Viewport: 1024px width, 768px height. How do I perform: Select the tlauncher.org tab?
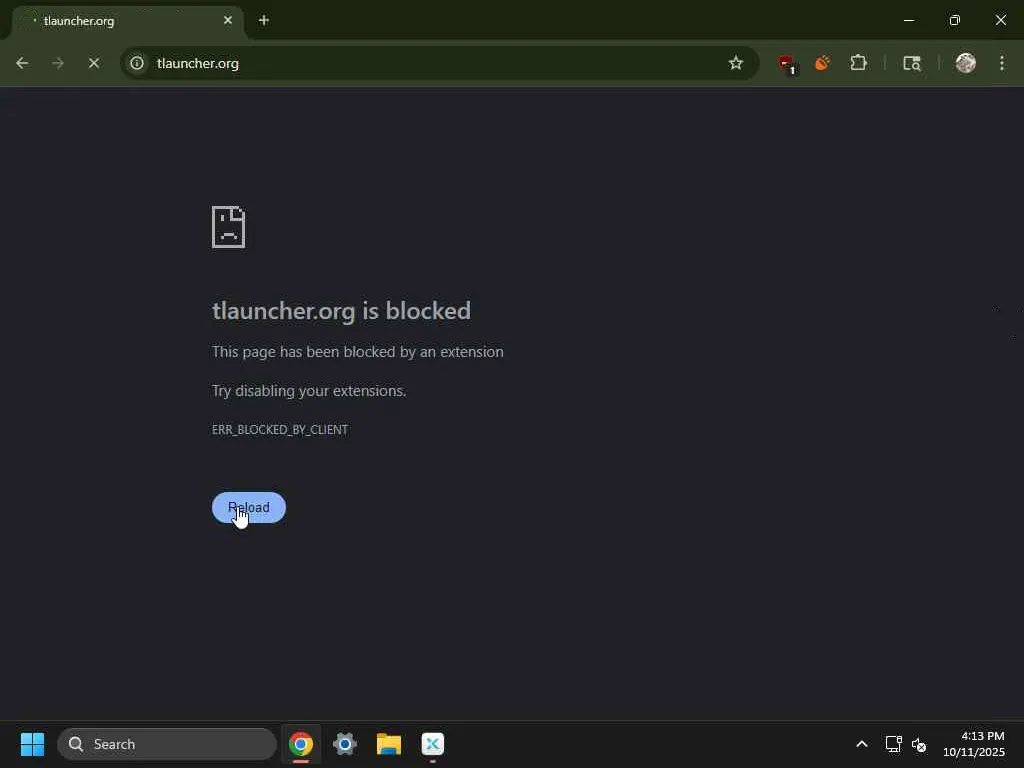tap(127, 21)
